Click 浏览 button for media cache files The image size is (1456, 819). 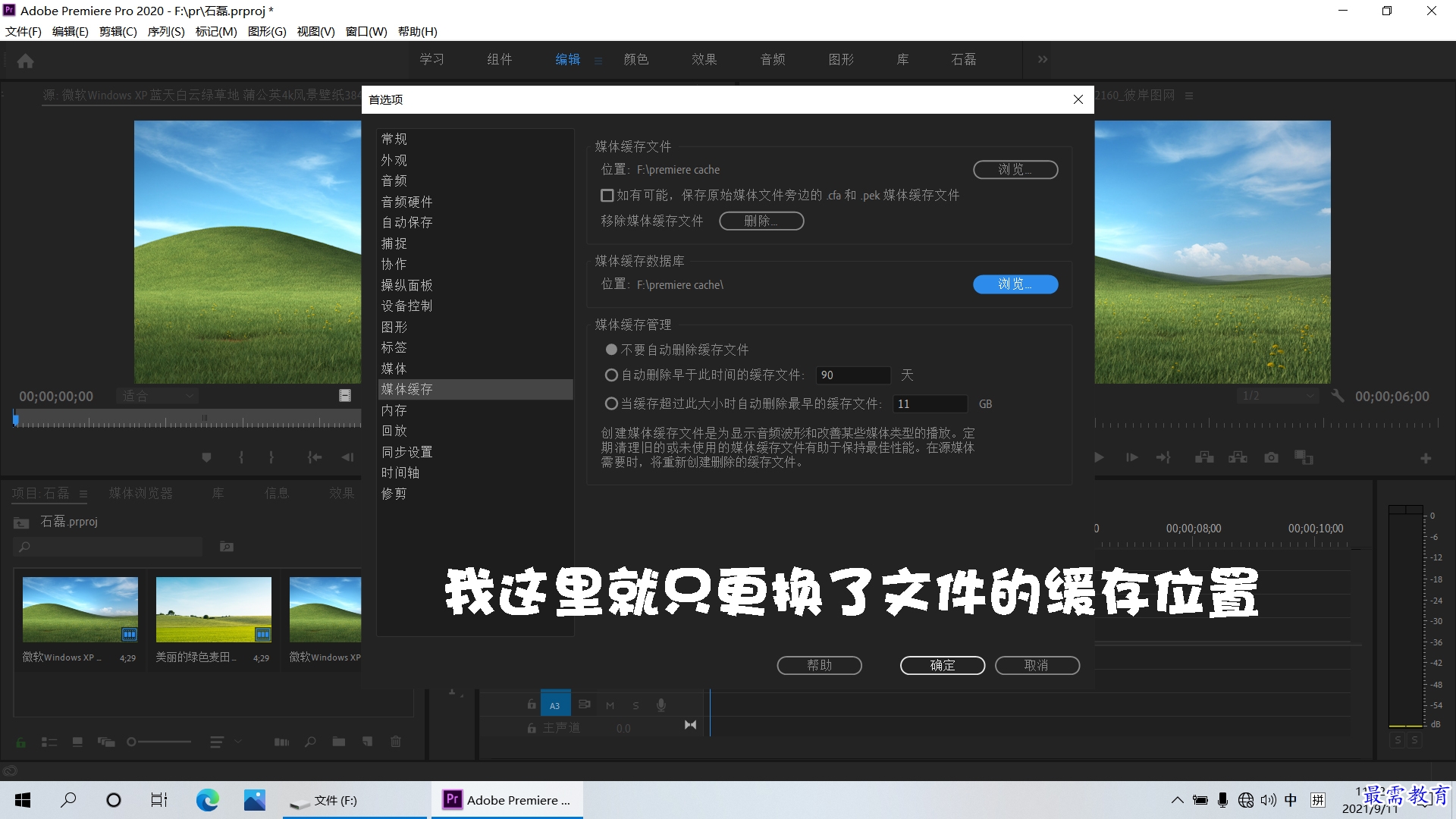[1015, 169]
